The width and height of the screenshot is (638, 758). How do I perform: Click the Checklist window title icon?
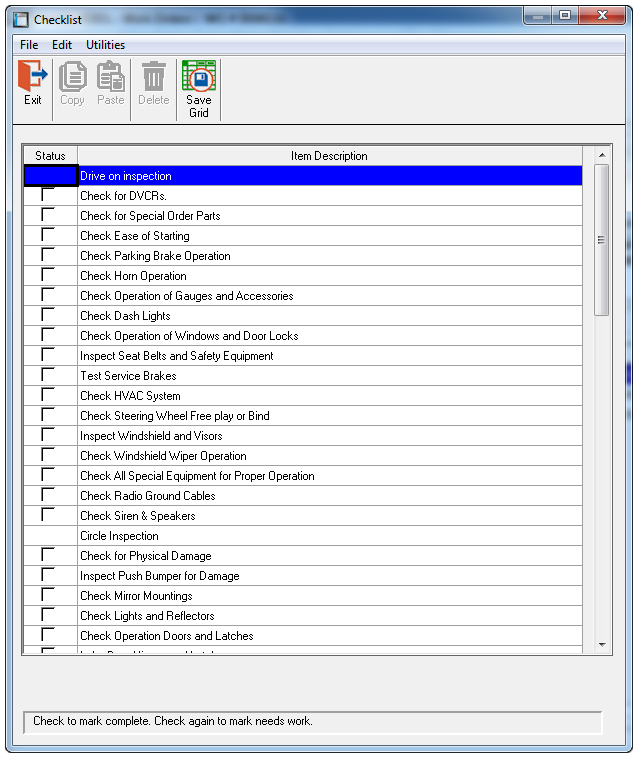tap(20, 19)
